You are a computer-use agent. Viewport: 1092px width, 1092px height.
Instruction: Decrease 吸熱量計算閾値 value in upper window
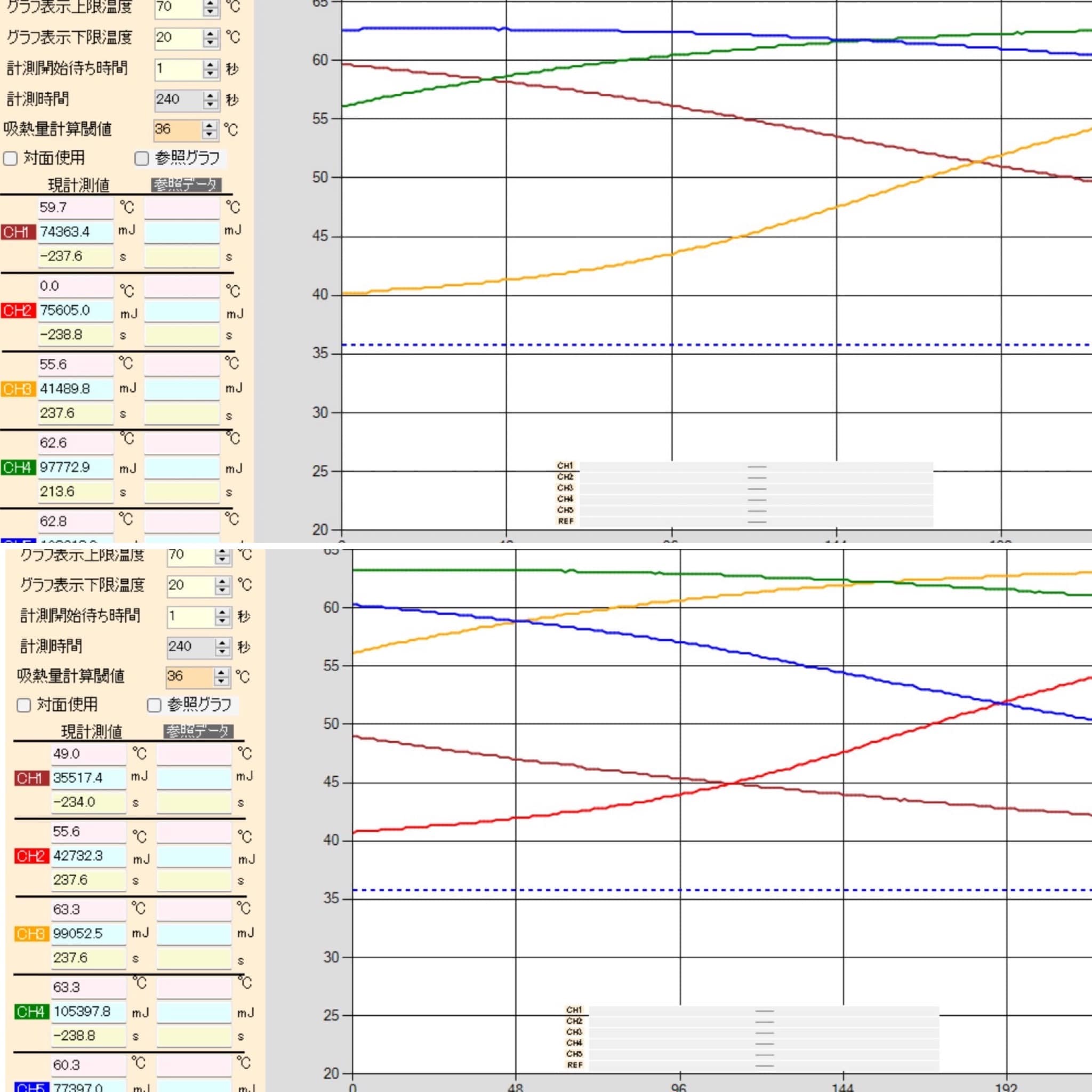click(x=210, y=135)
